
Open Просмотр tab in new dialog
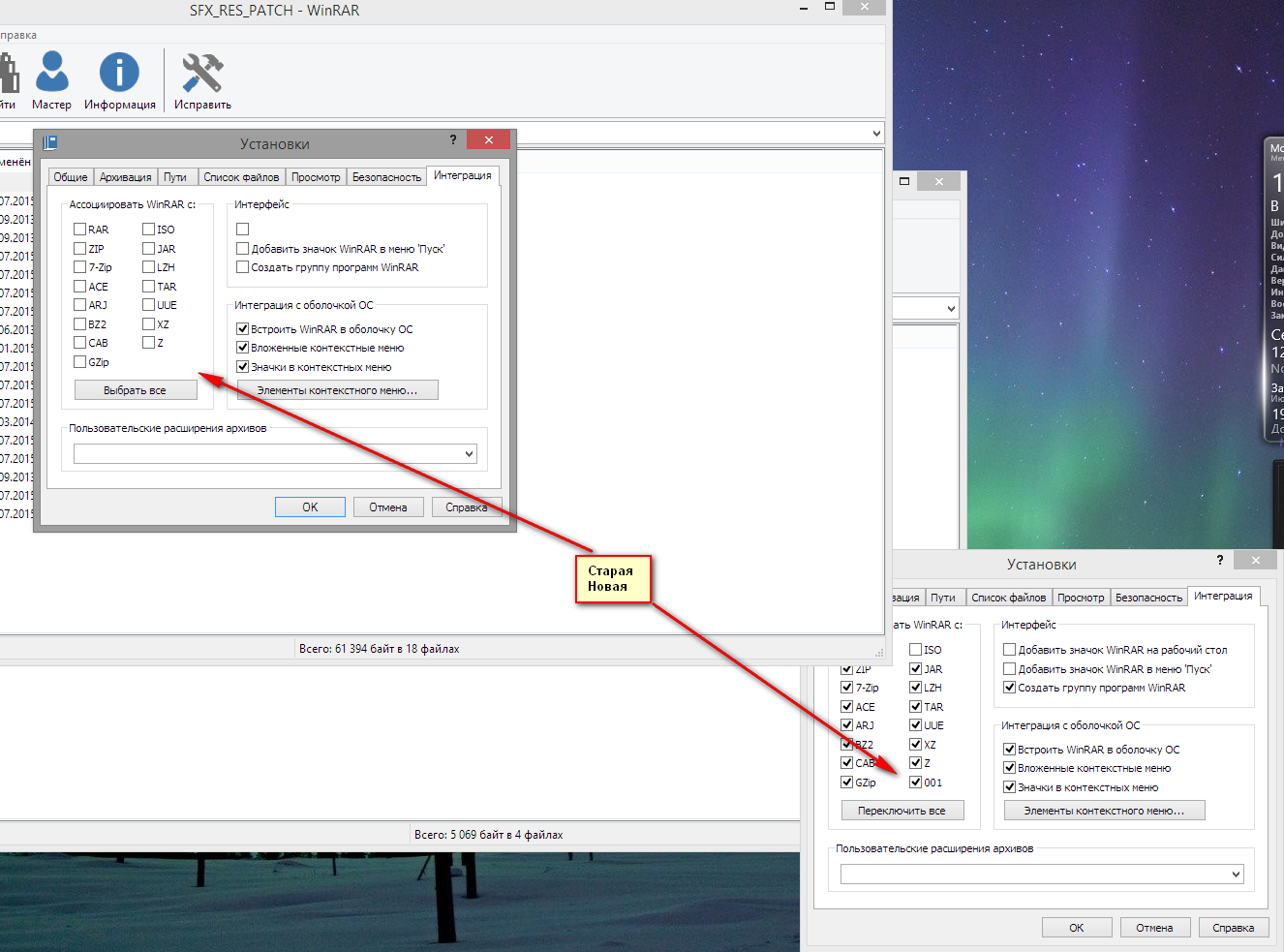point(1081,598)
